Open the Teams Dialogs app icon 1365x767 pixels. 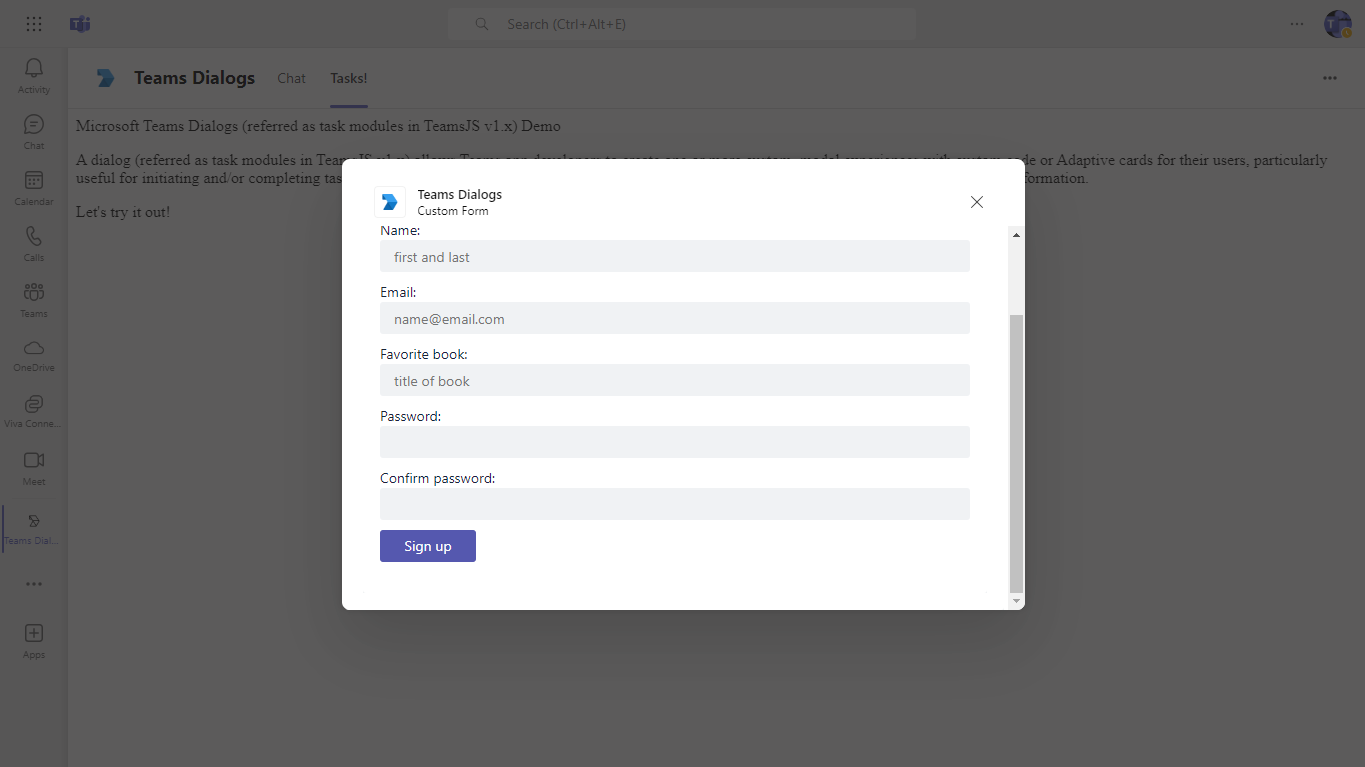(33, 528)
